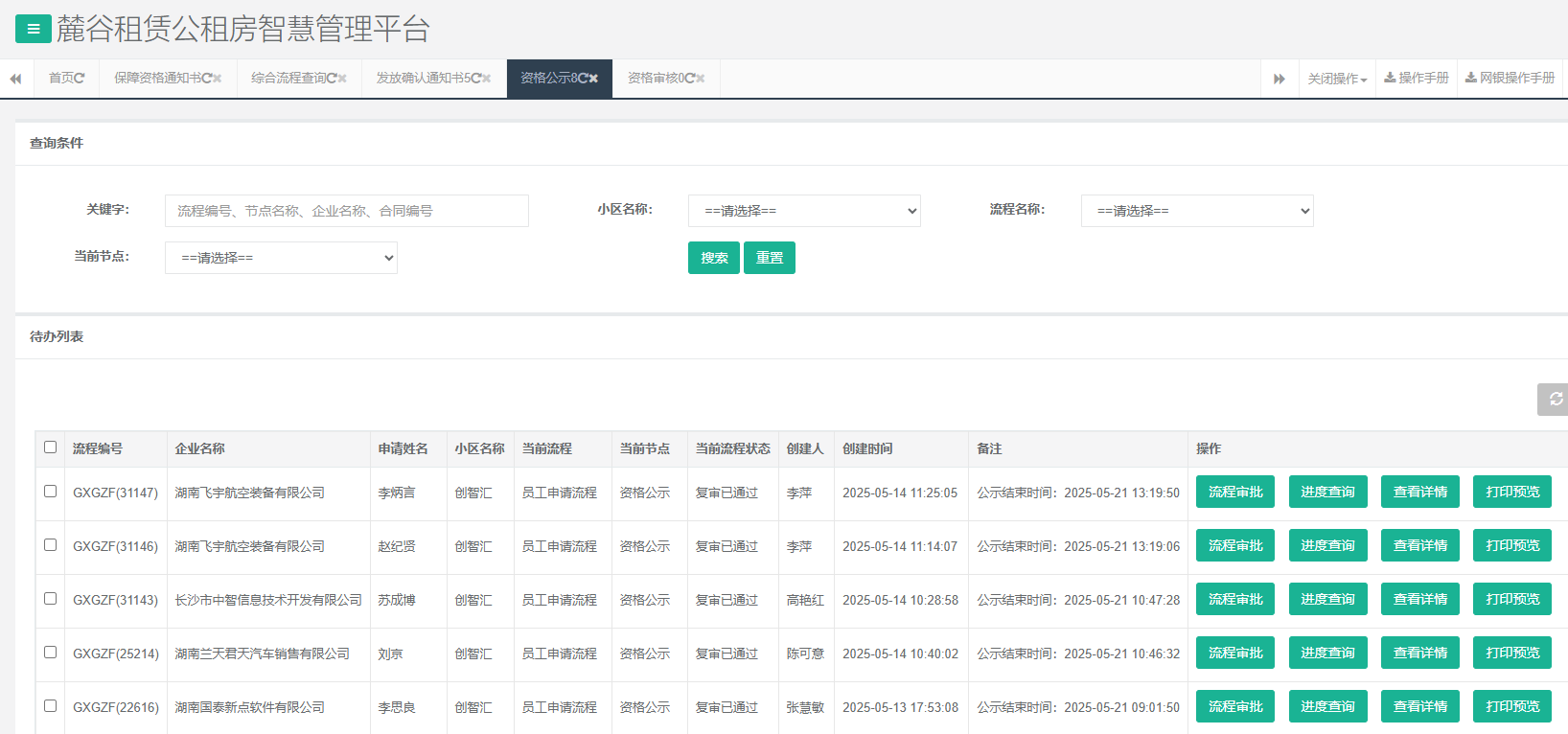Toggle the green hamburger menu button
1568x734 pixels.
point(34,29)
